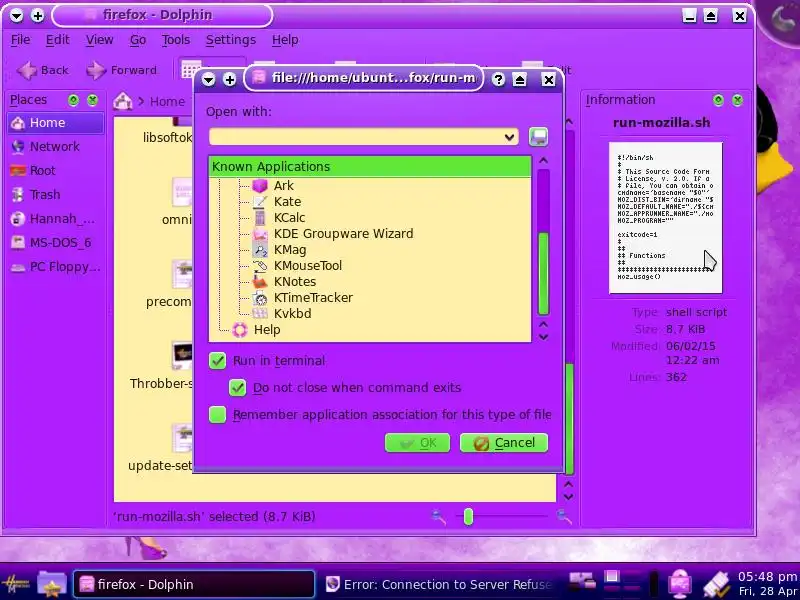This screenshot has width=800, height=600.
Task: Open Network in Places panel
Action: (56, 147)
